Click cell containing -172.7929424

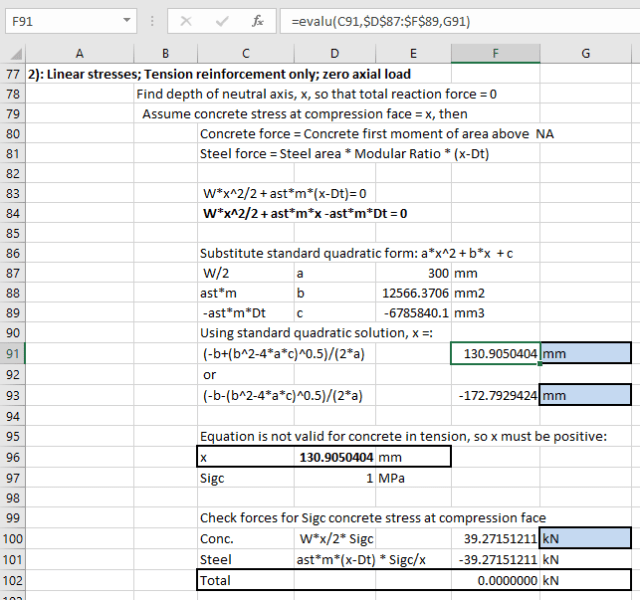[495, 395]
